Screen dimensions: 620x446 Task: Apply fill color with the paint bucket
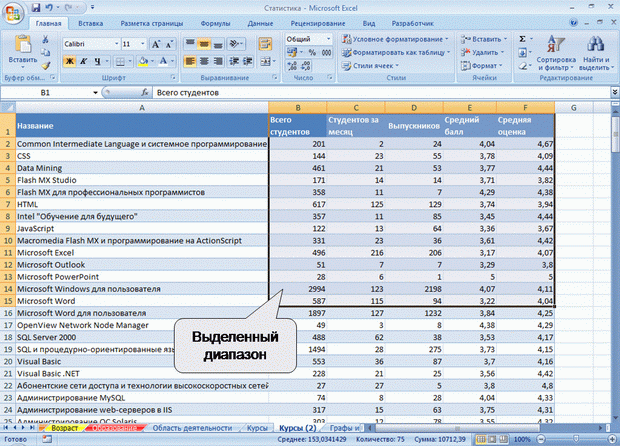tap(143, 61)
